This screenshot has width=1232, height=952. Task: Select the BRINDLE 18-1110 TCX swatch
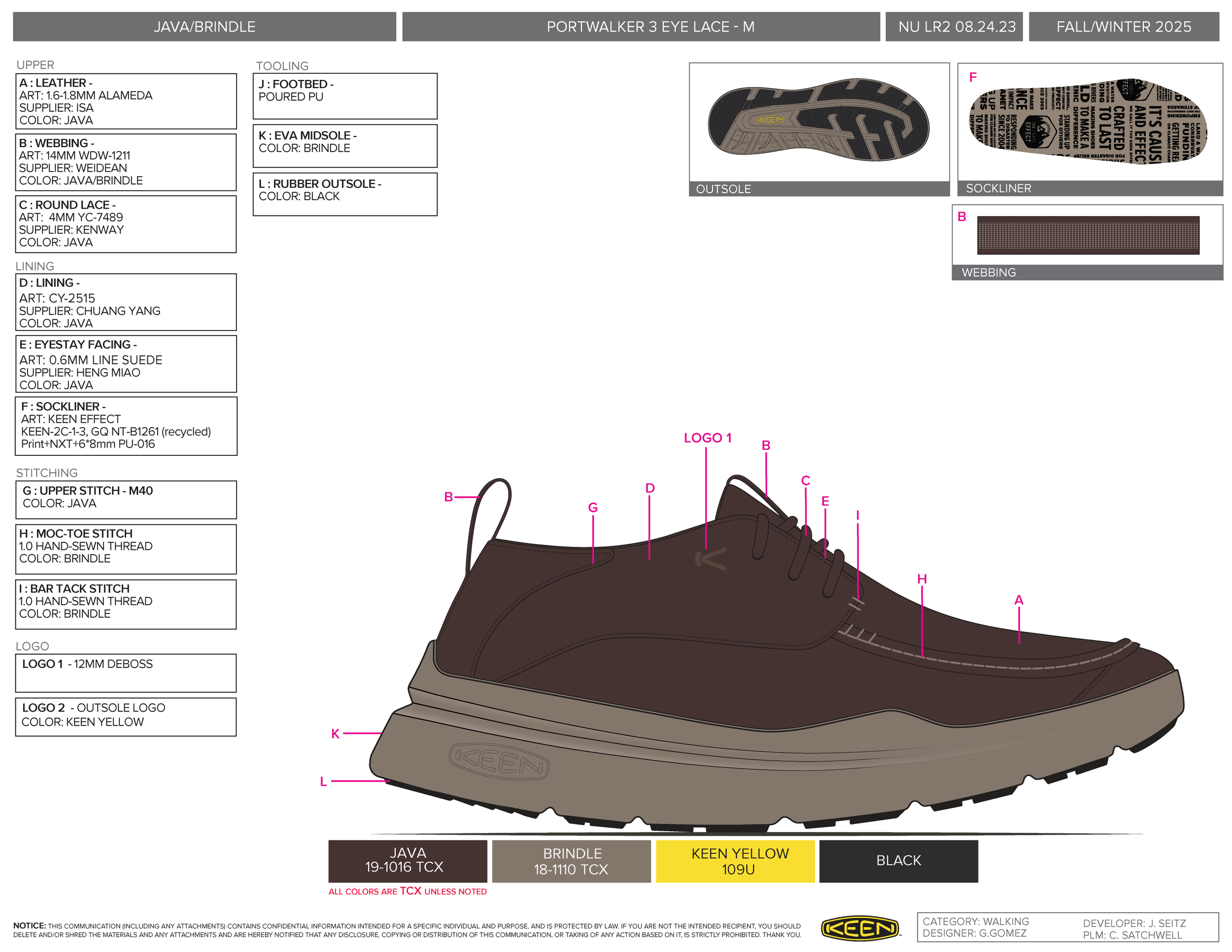571,861
